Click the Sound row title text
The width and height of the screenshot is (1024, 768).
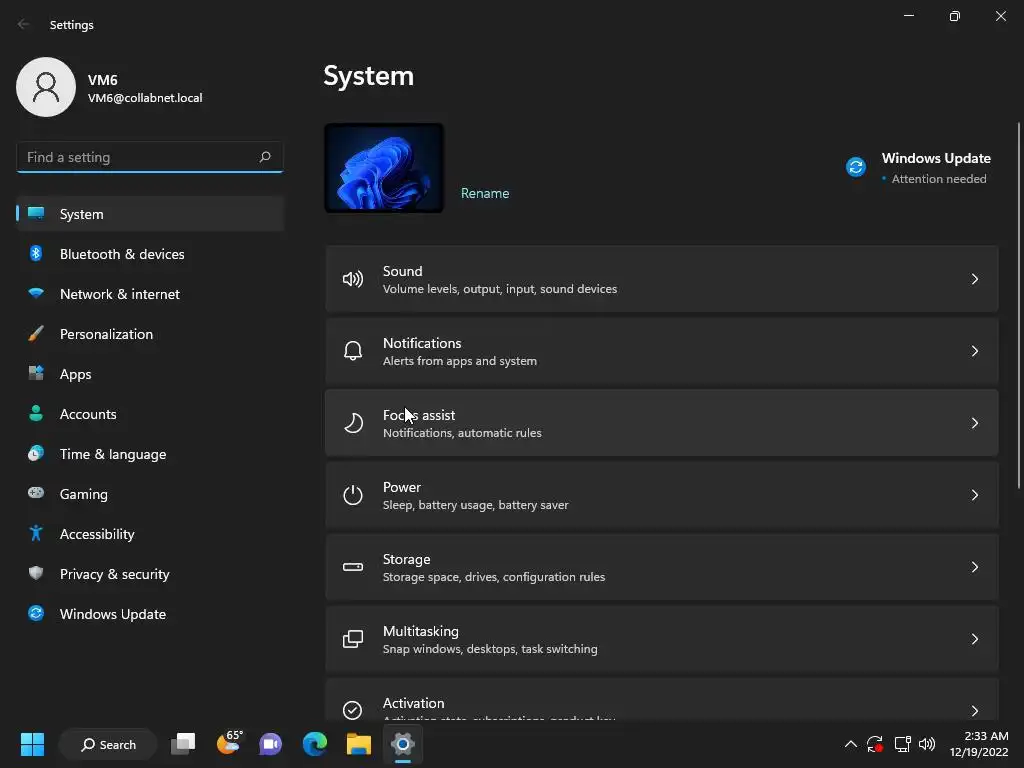pos(402,271)
